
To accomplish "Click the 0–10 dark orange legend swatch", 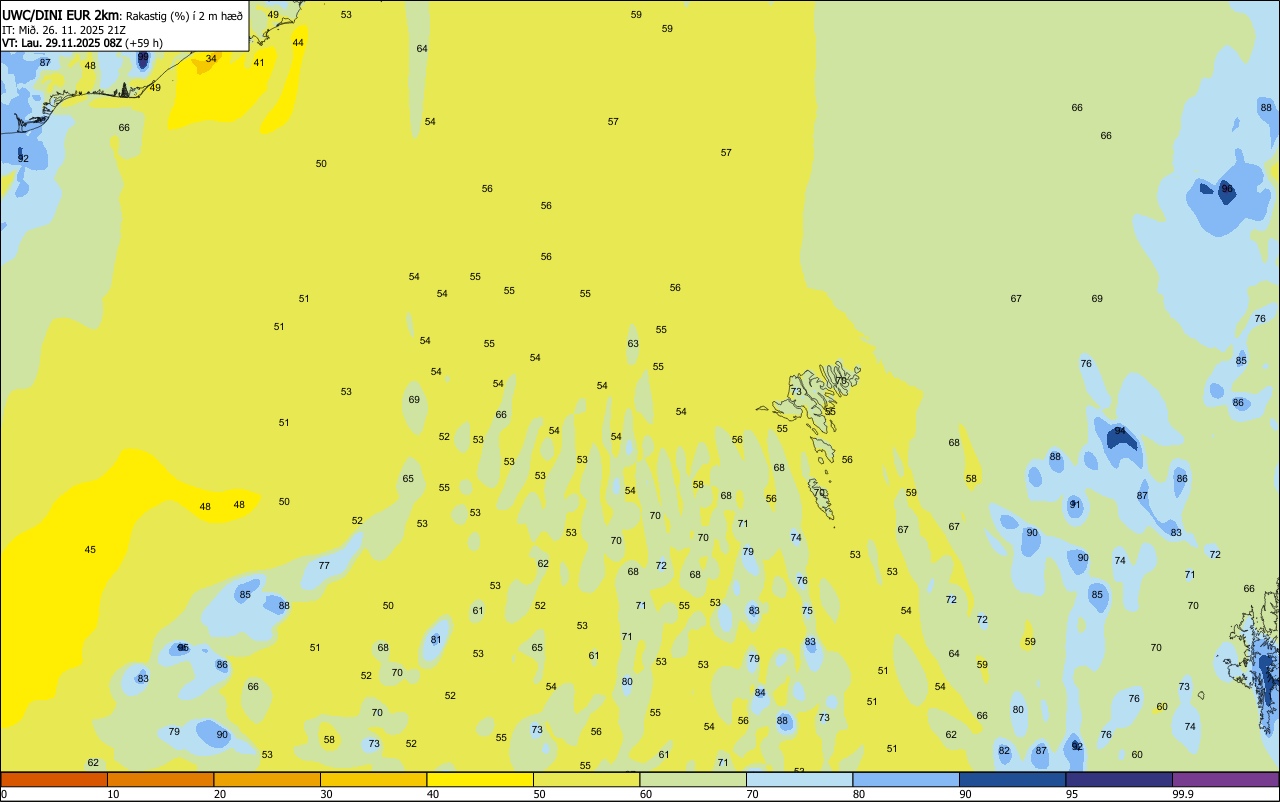I will (54, 779).
